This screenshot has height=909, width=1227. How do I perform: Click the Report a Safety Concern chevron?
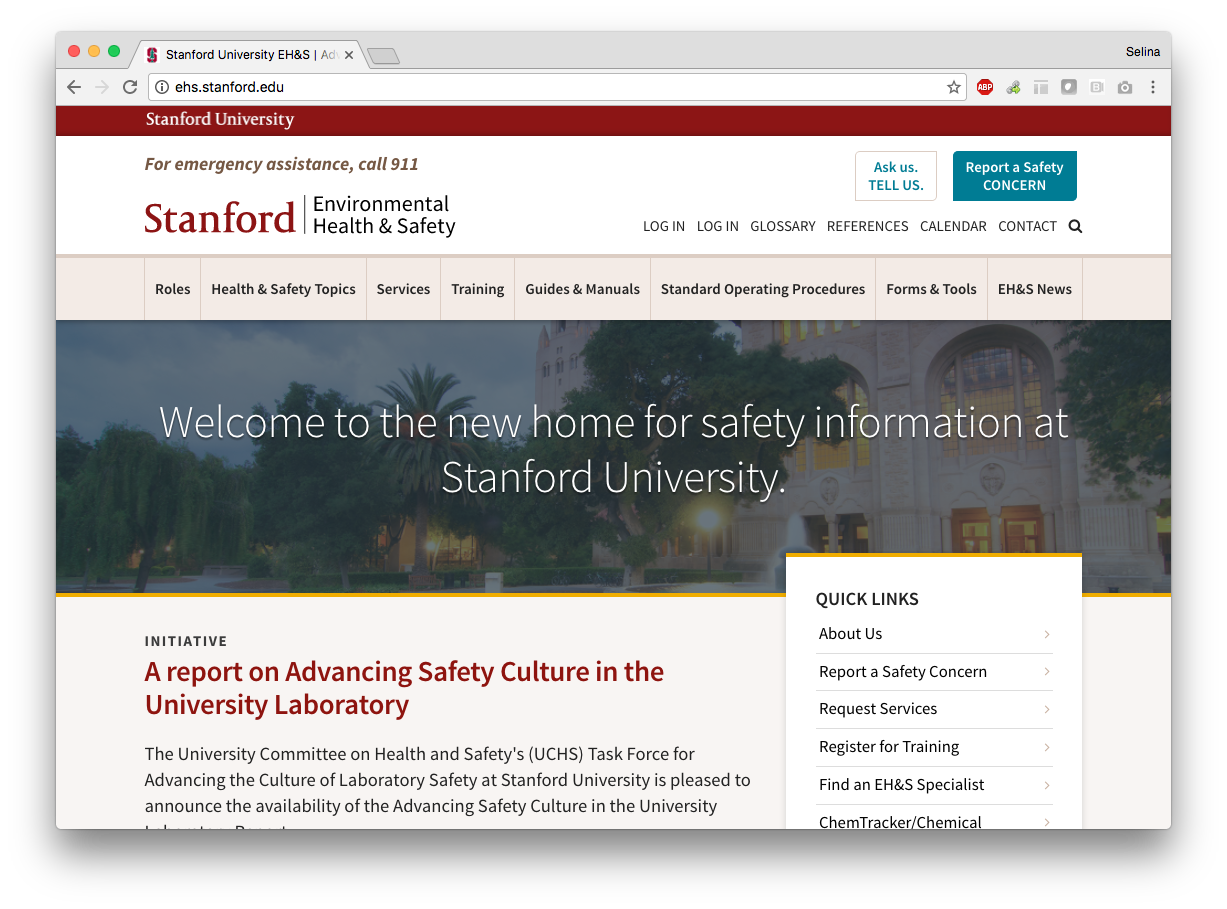(1047, 672)
